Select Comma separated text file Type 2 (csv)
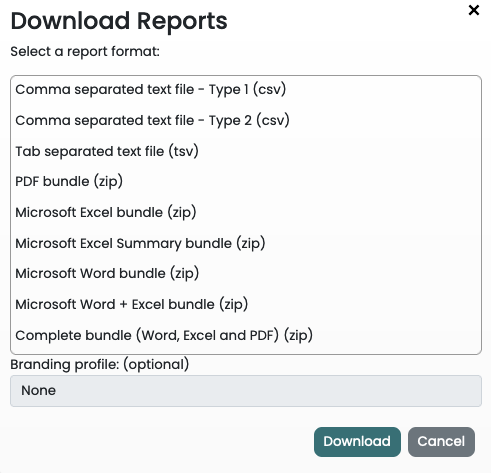491x473 pixels. [246, 120]
